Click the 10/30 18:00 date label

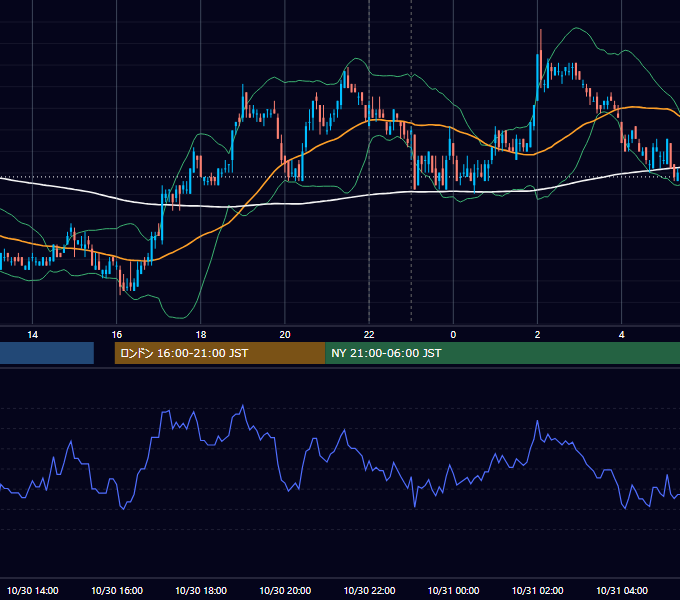[201, 590]
